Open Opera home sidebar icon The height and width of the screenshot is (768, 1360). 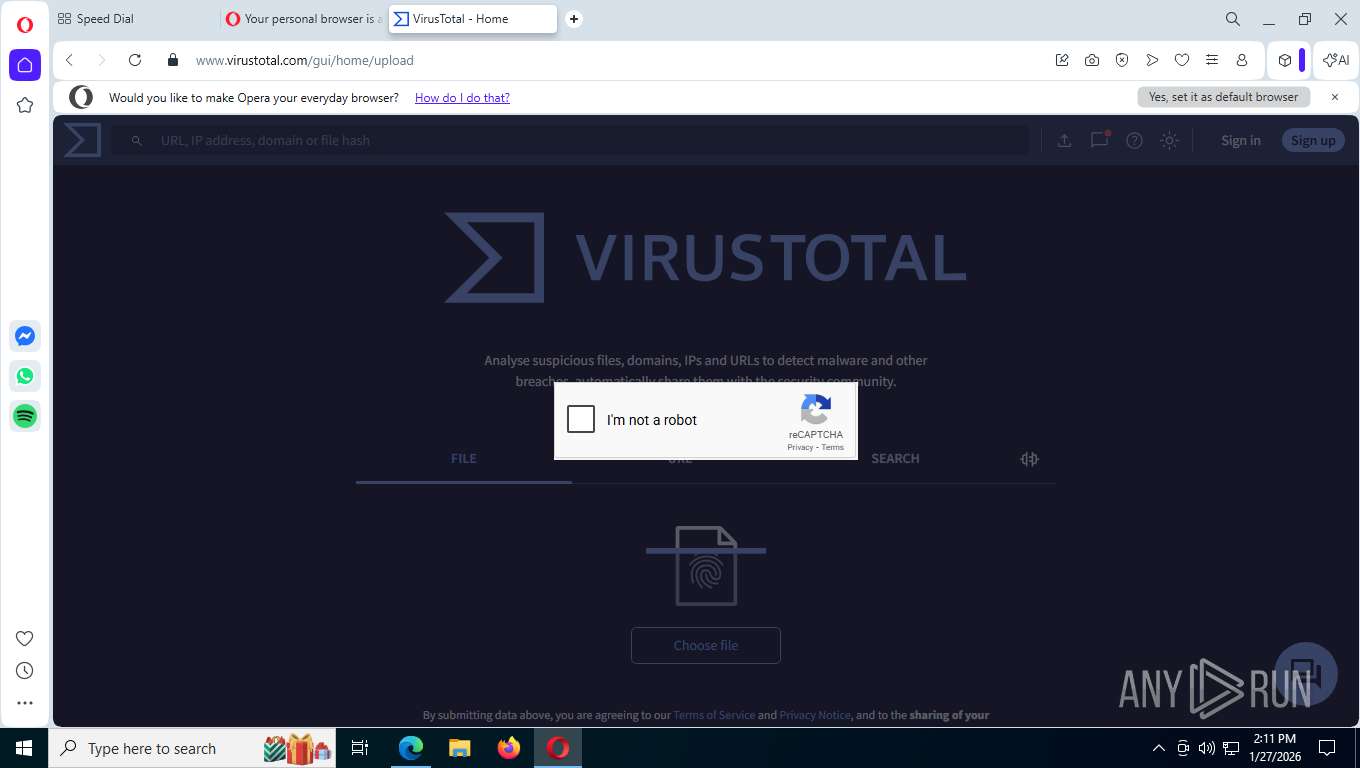click(x=25, y=65)
